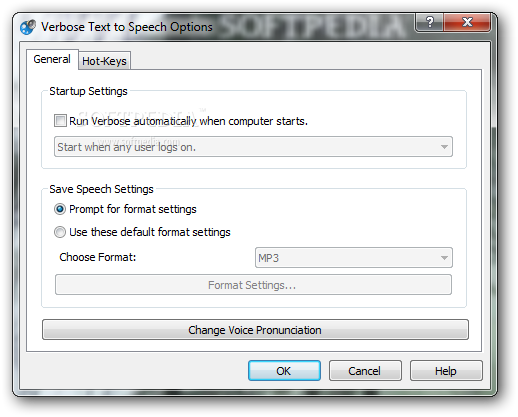Image resolution: width=518 pixels, height=417 pixels.
Task: Click Change Voice Pronunciation button
Action: [255, 330]
